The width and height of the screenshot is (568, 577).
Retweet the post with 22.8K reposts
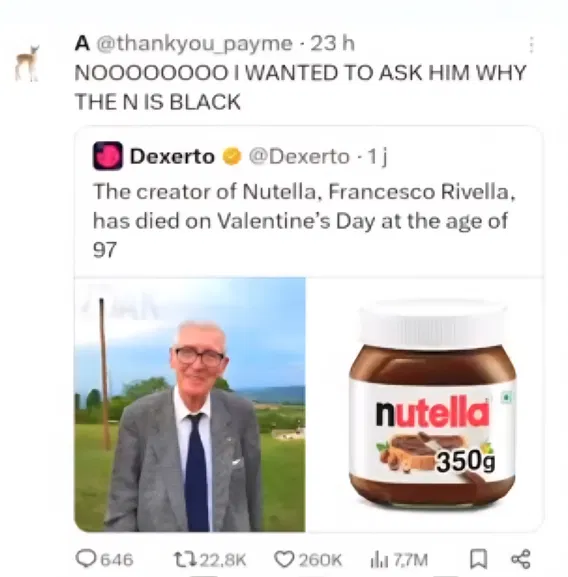[185, 559]
